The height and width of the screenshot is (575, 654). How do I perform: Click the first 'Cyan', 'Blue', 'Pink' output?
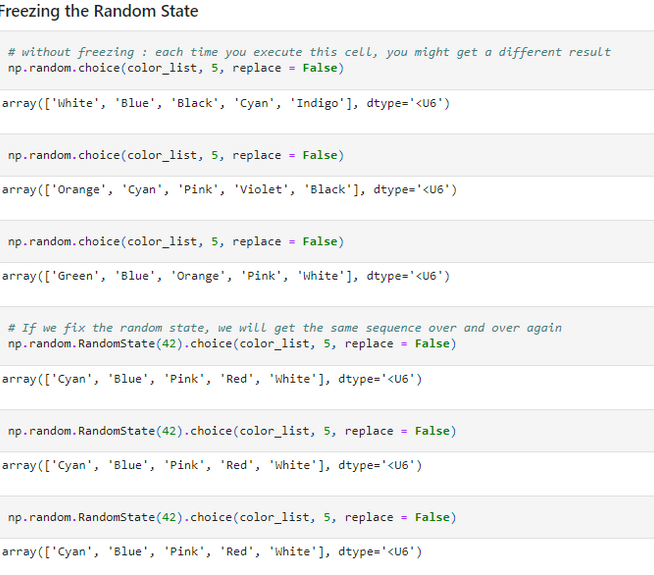212,379
